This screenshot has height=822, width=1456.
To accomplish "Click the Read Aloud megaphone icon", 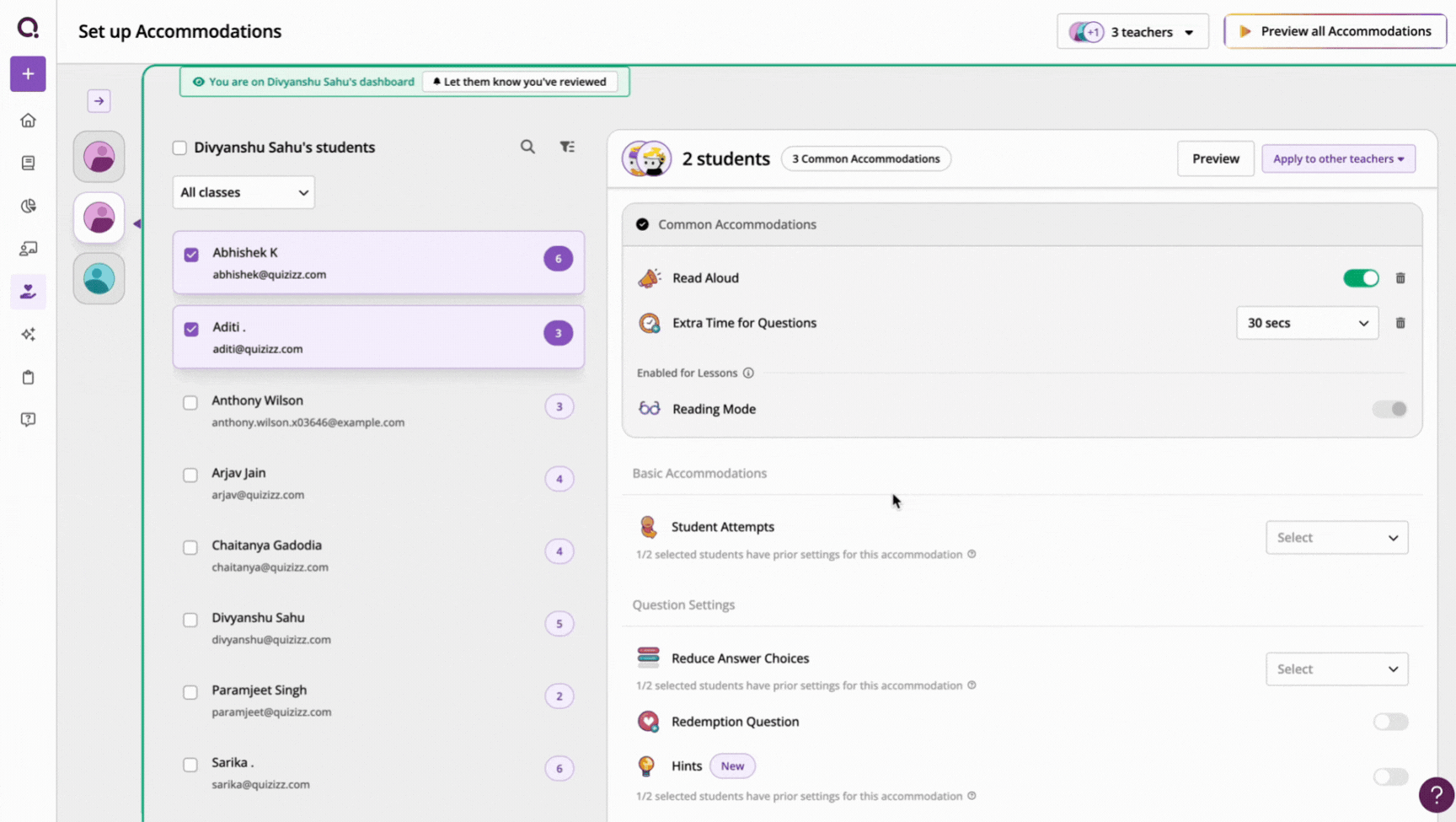I will tap(649, 278).
